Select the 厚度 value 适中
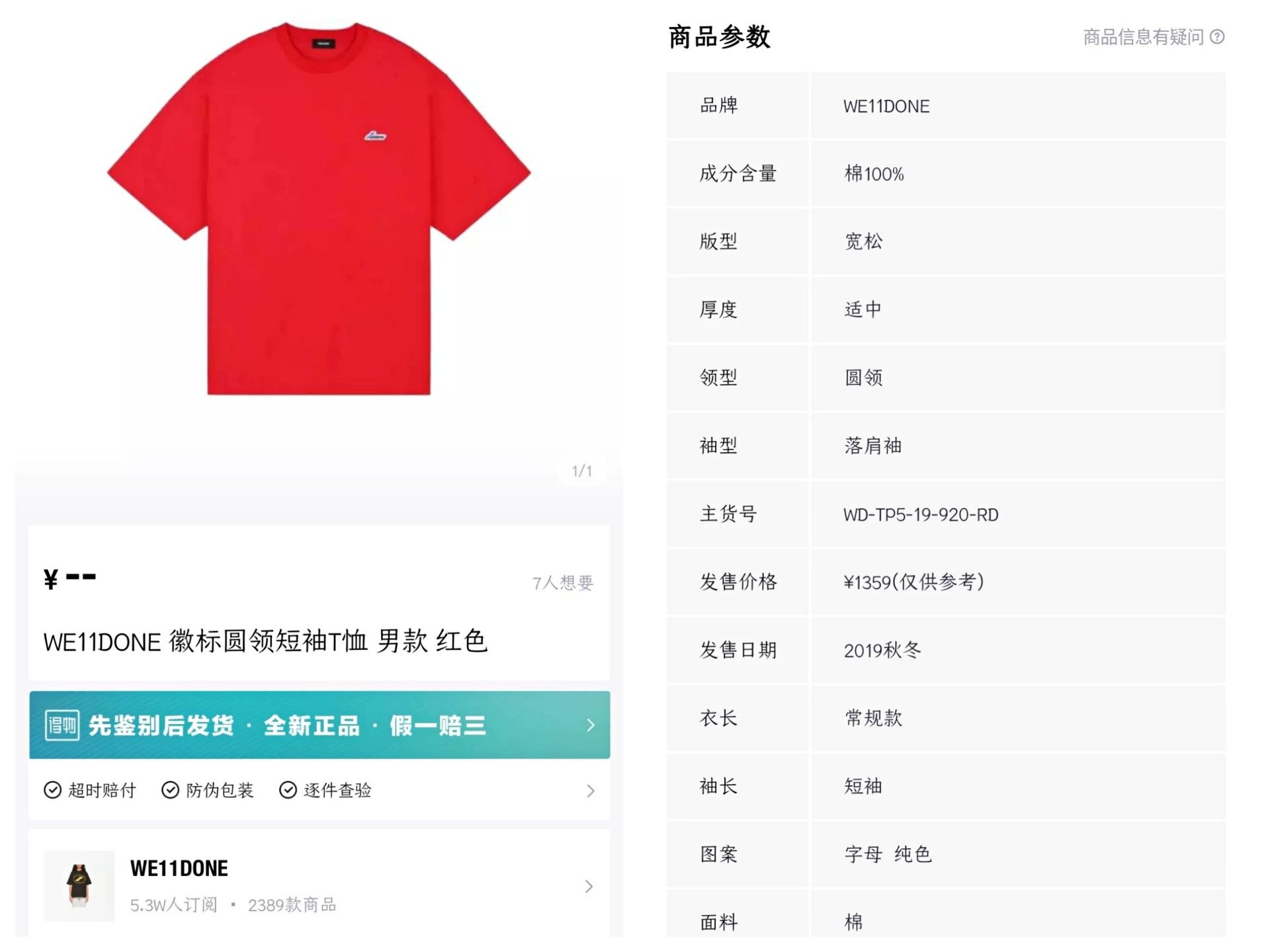 point(863,309)
